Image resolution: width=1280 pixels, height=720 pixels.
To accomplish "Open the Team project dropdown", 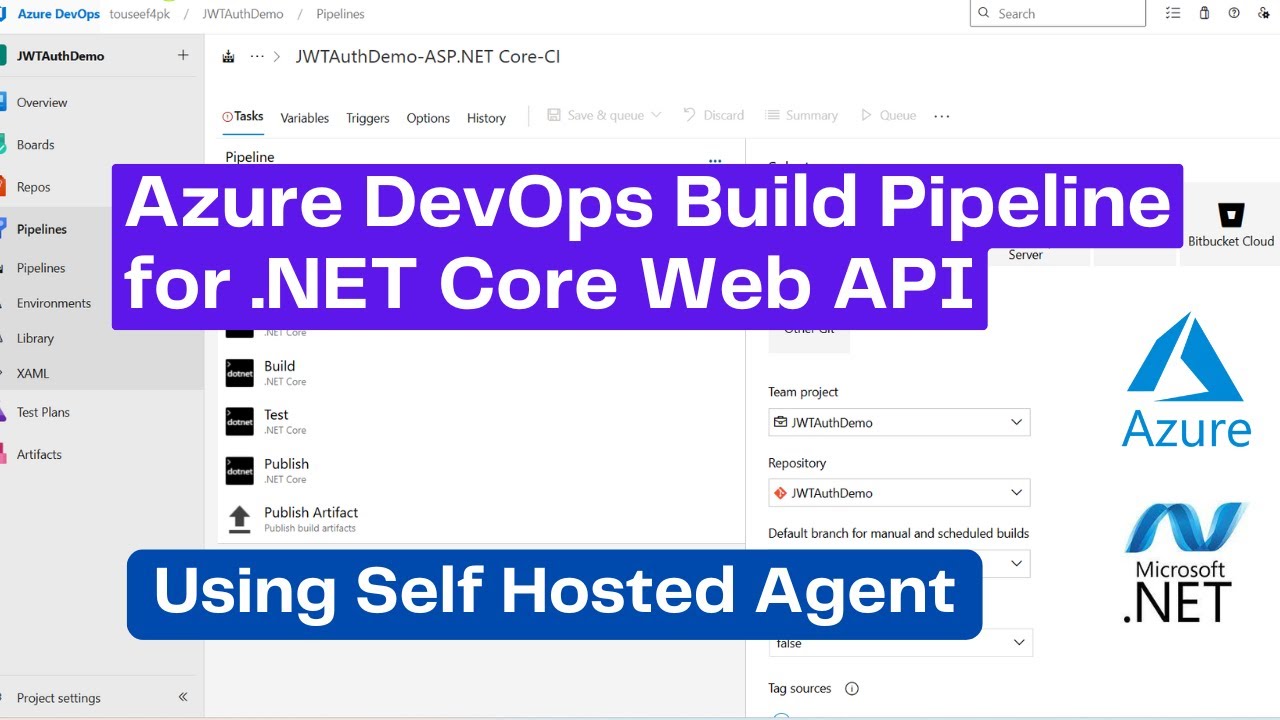I will click(x=899, y=422).
